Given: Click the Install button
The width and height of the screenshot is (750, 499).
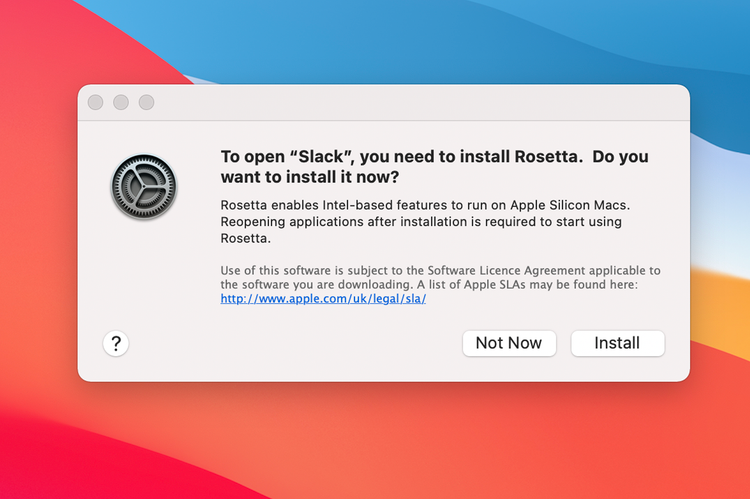Looking at the screenshot, I should [x=617, y=343].
